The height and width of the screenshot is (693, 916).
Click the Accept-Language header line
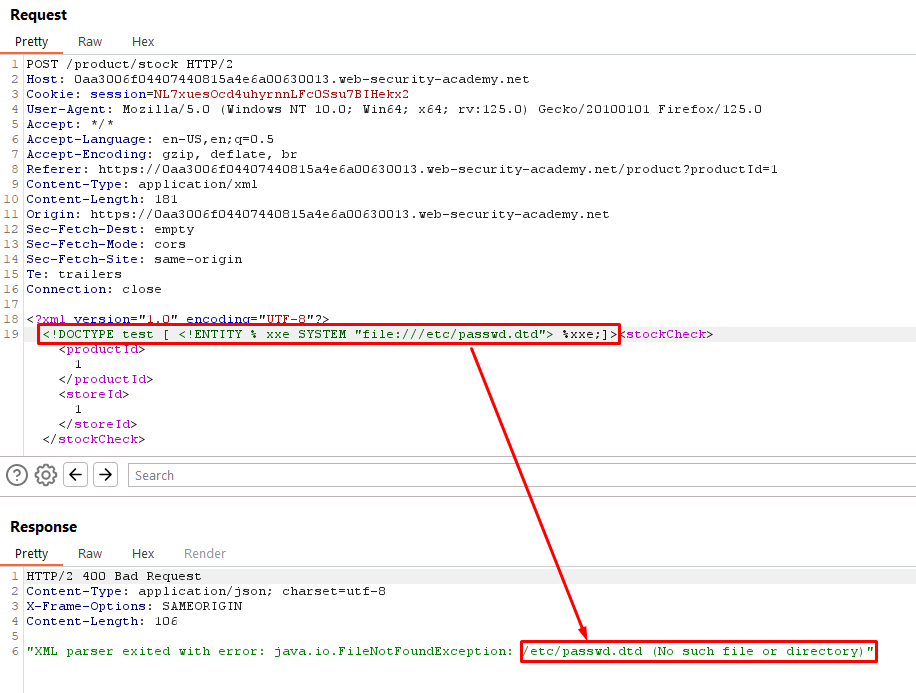pos(150,139)
